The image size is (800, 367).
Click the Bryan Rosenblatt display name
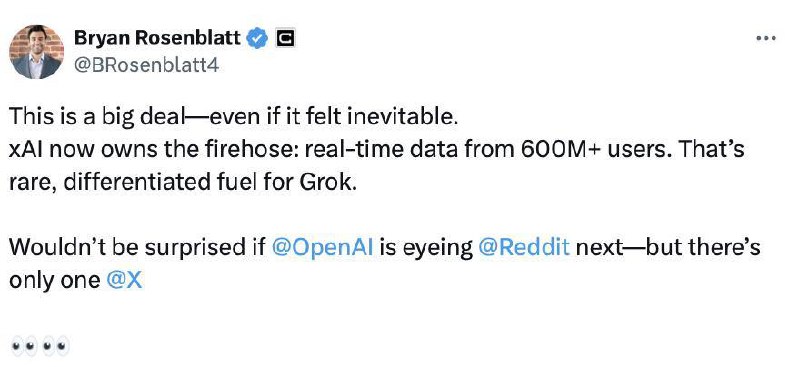[158, 38]
